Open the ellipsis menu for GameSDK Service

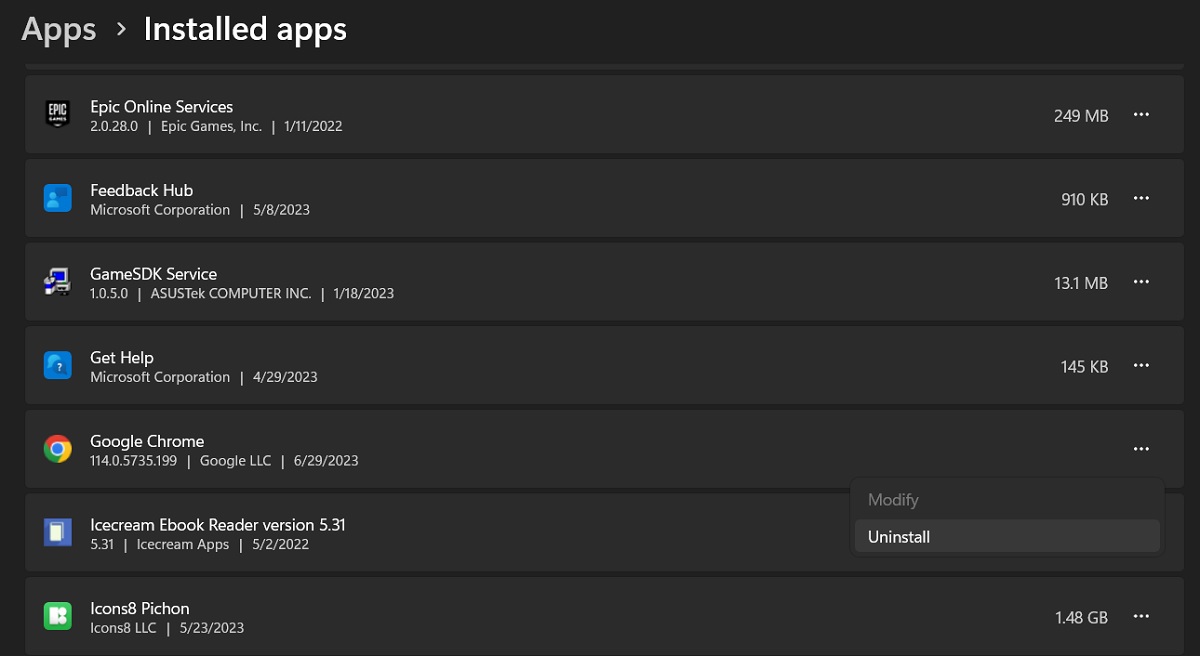point(1141,282)
